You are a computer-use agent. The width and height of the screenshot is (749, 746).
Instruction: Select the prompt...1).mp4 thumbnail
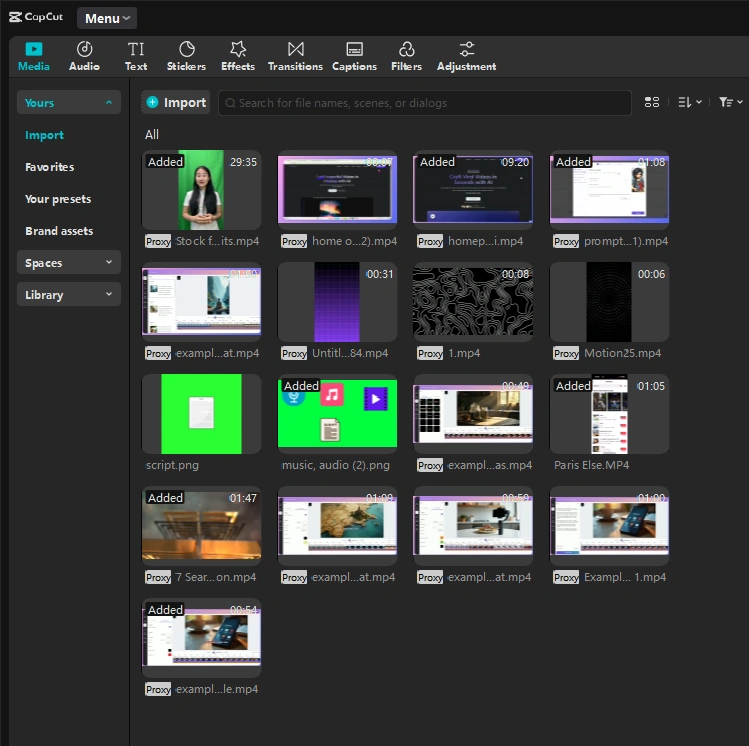click(609, 190)
